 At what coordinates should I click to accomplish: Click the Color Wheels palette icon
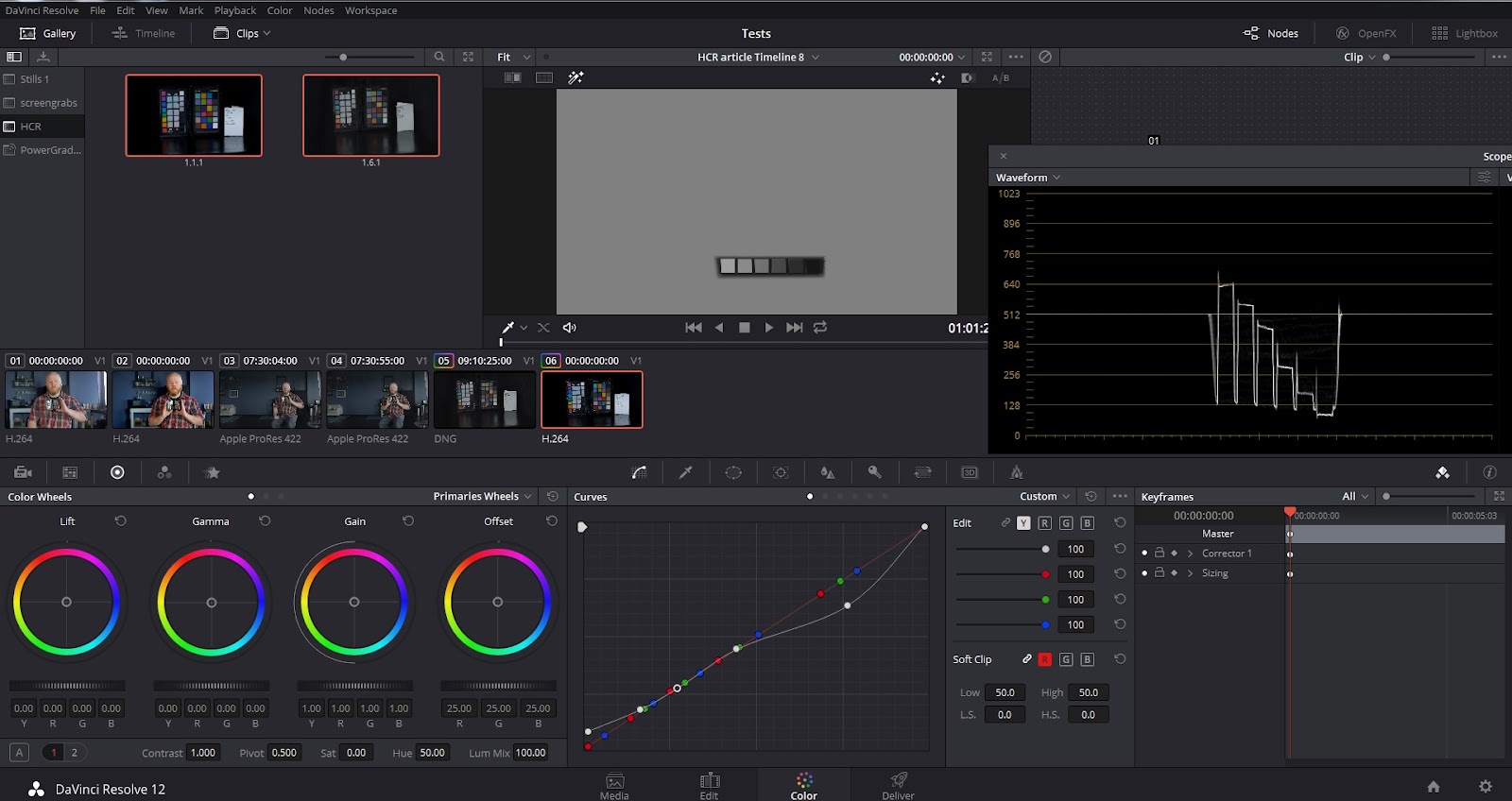[117, 472]
